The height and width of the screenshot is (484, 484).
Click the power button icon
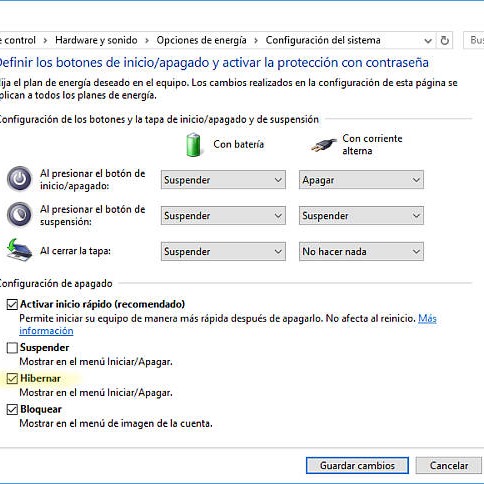[x=19, y=179]
